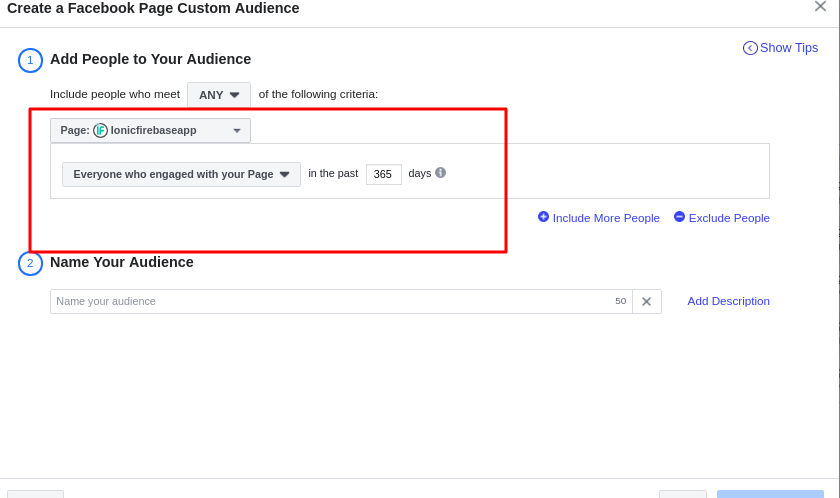840x498 pixels.
Task: Open the ANY criteria dropdown
Action: click(x=219, y=95)
